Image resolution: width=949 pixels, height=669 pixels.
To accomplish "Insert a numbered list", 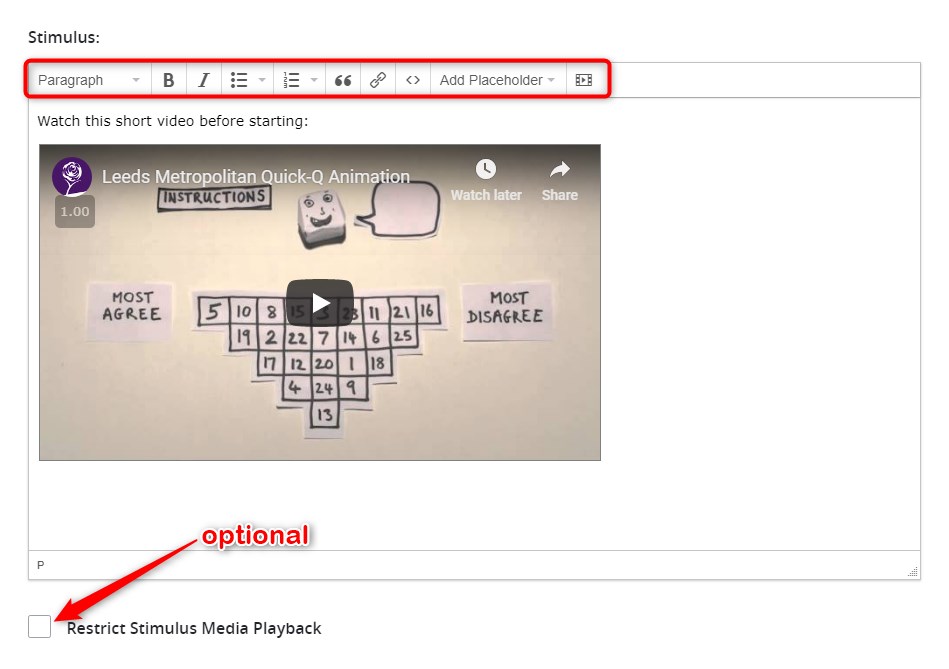I will coord(292,80).
